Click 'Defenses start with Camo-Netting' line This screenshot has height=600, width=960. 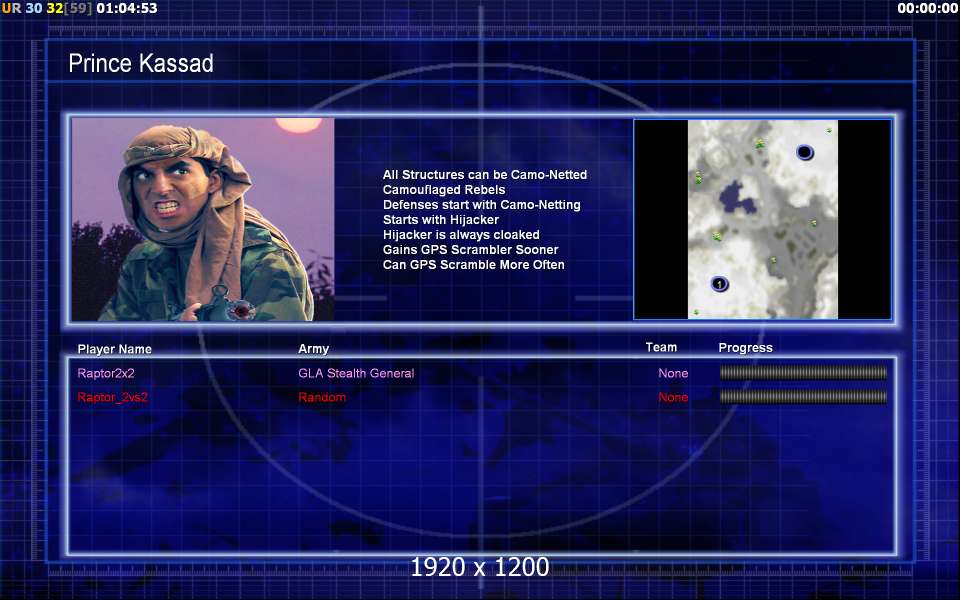[x=482, y=204]
